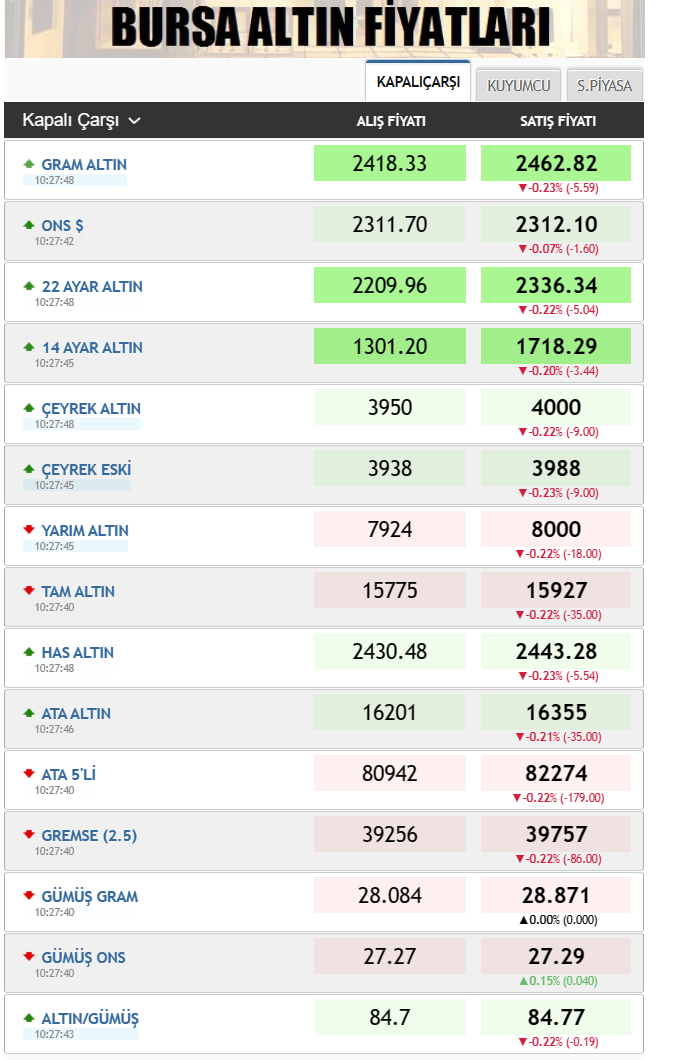Click red down arrow beside GREMSE (2.5)
Screen dimensions: 685x1060
click(29, 835)
